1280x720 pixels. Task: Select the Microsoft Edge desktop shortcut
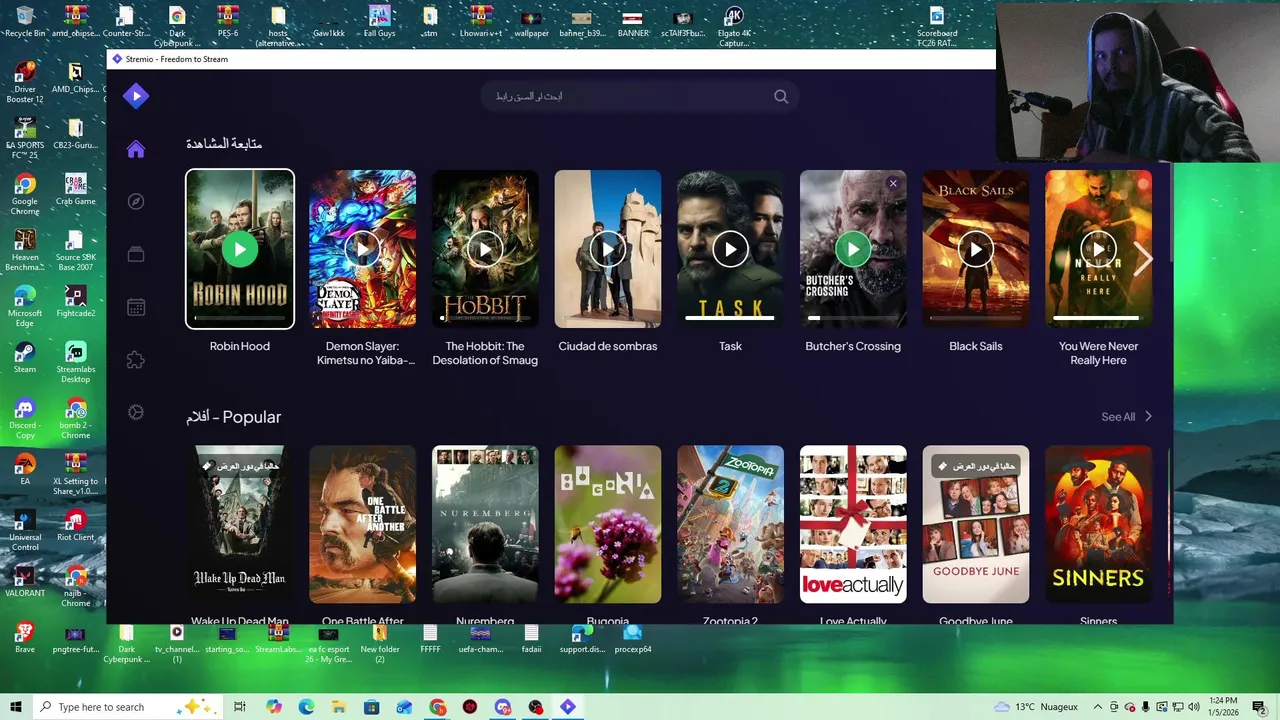pos(25,306)
